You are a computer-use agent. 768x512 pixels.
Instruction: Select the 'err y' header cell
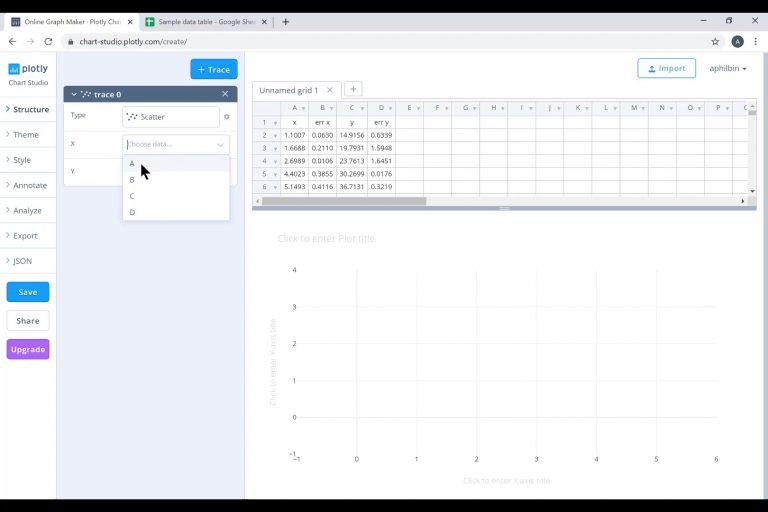[x=381, y=122]
